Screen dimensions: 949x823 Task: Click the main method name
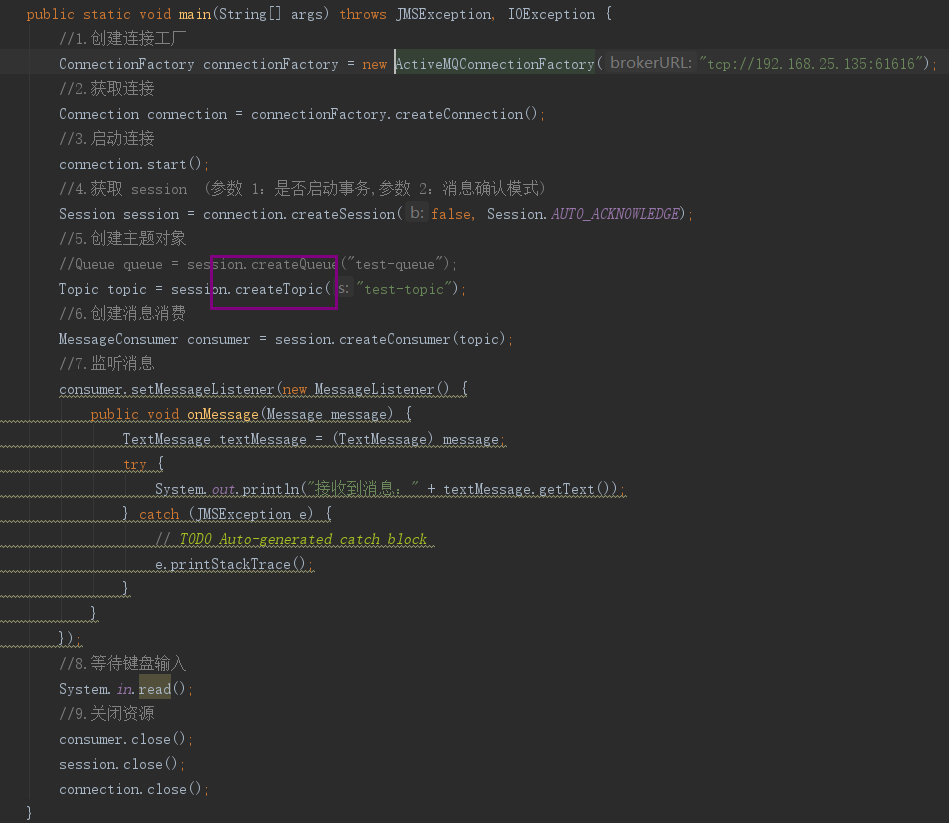click(195, 14)
